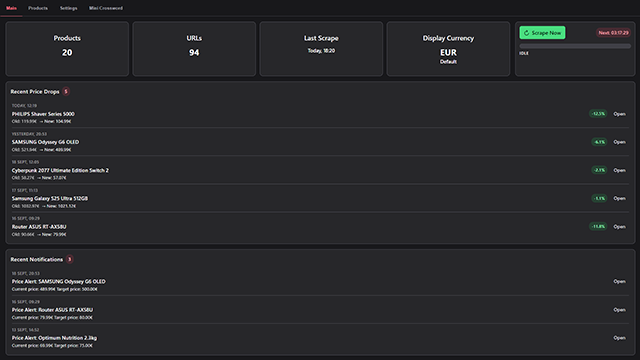Viewport: 640px width, 360px height.
Task: Click the scrape progress bar
Action: pyautogui.click(x=575, y=46)
